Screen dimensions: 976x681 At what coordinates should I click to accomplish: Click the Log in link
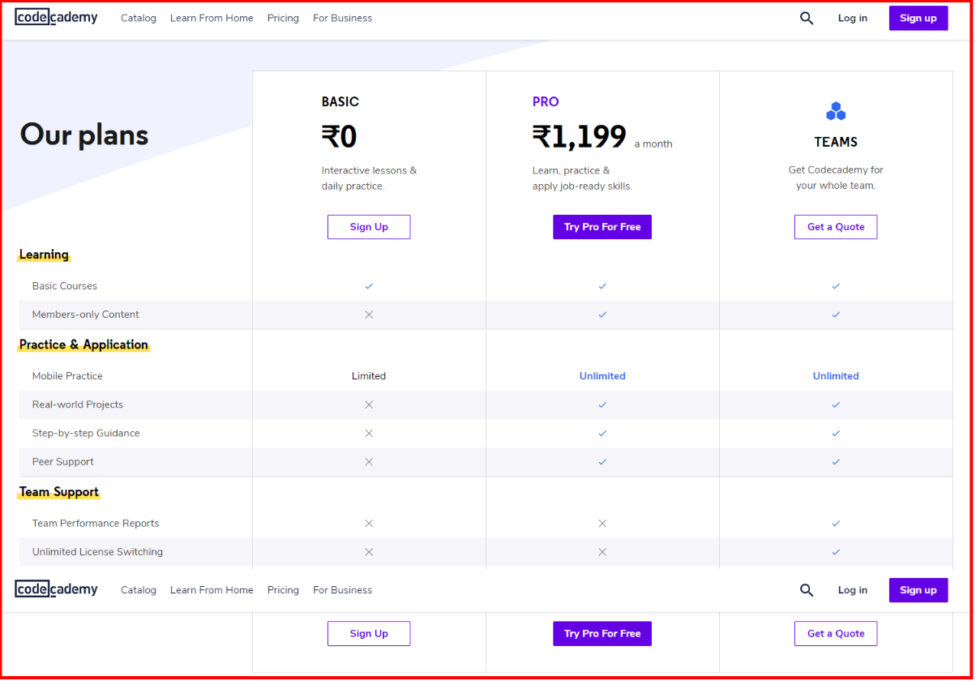[852, 18]
